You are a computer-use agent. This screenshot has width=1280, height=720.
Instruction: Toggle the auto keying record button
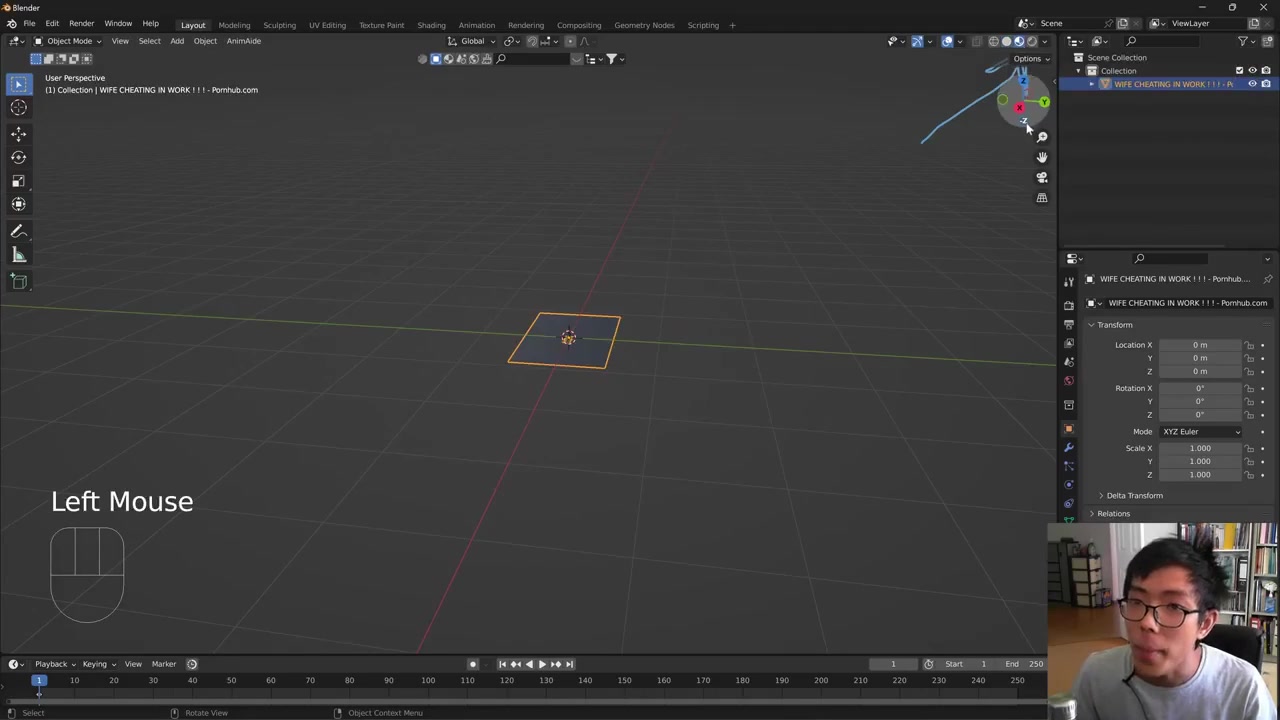473,664
